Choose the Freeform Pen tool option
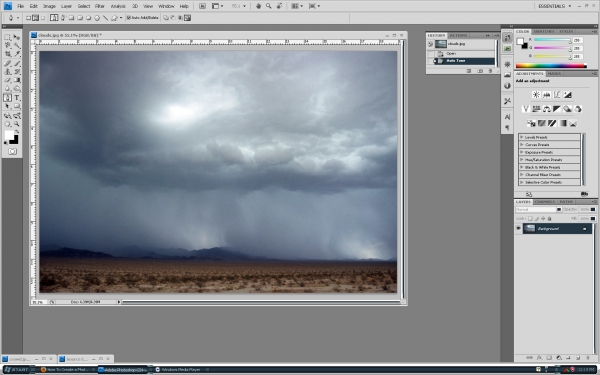This screenshot has height=375, width=600. [63, 18]
